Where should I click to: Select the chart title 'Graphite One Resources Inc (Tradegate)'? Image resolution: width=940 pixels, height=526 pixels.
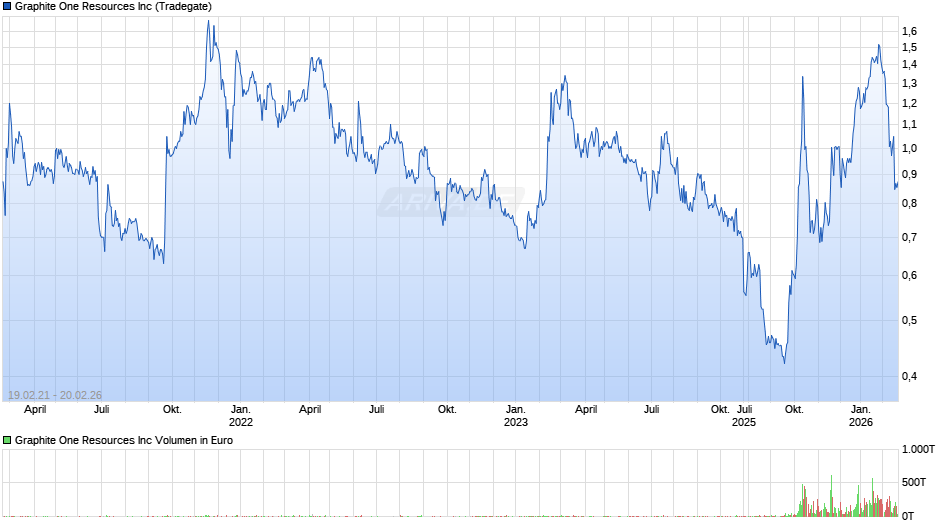click(x=113, y=7)
